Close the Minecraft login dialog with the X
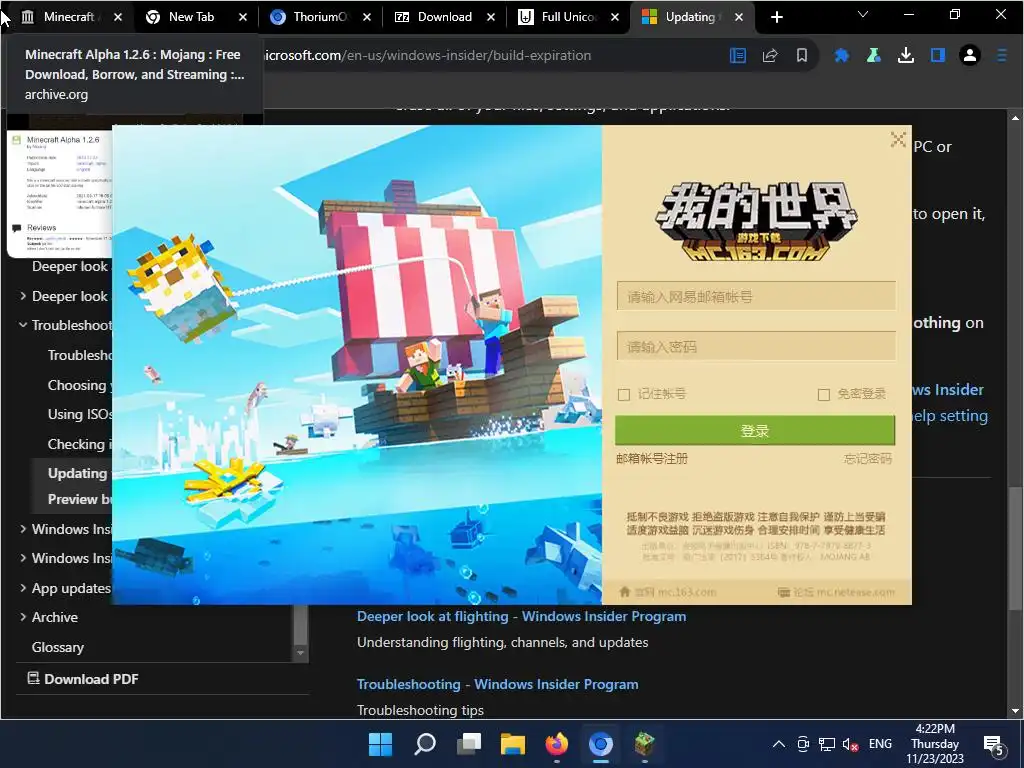This screenshot has width=1024, height=768. tap(898, 139)
